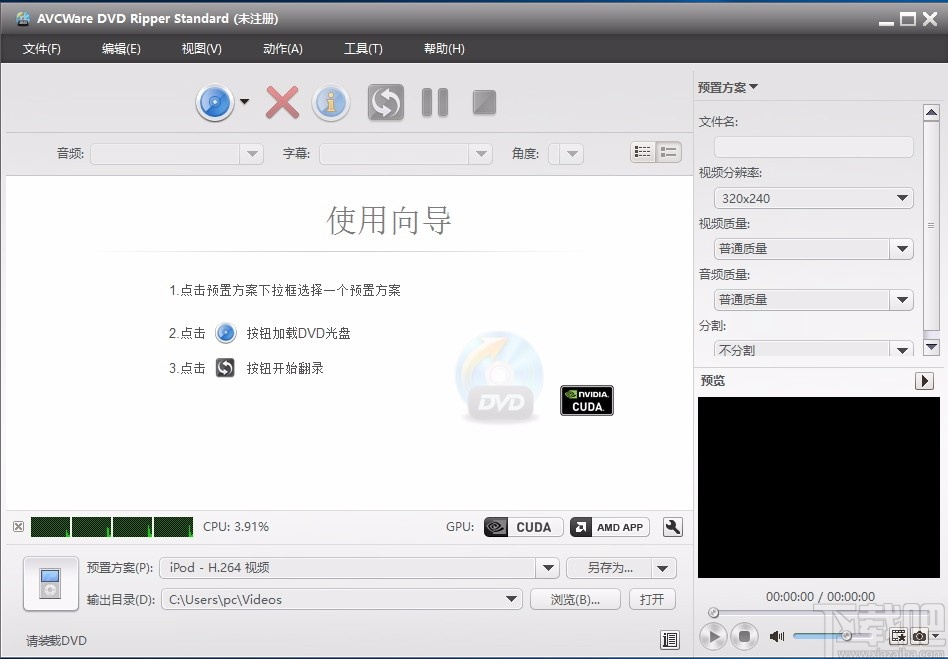Open settings with the wrench icon
Screen dimensions: 948x659
(x=672, y=527)
